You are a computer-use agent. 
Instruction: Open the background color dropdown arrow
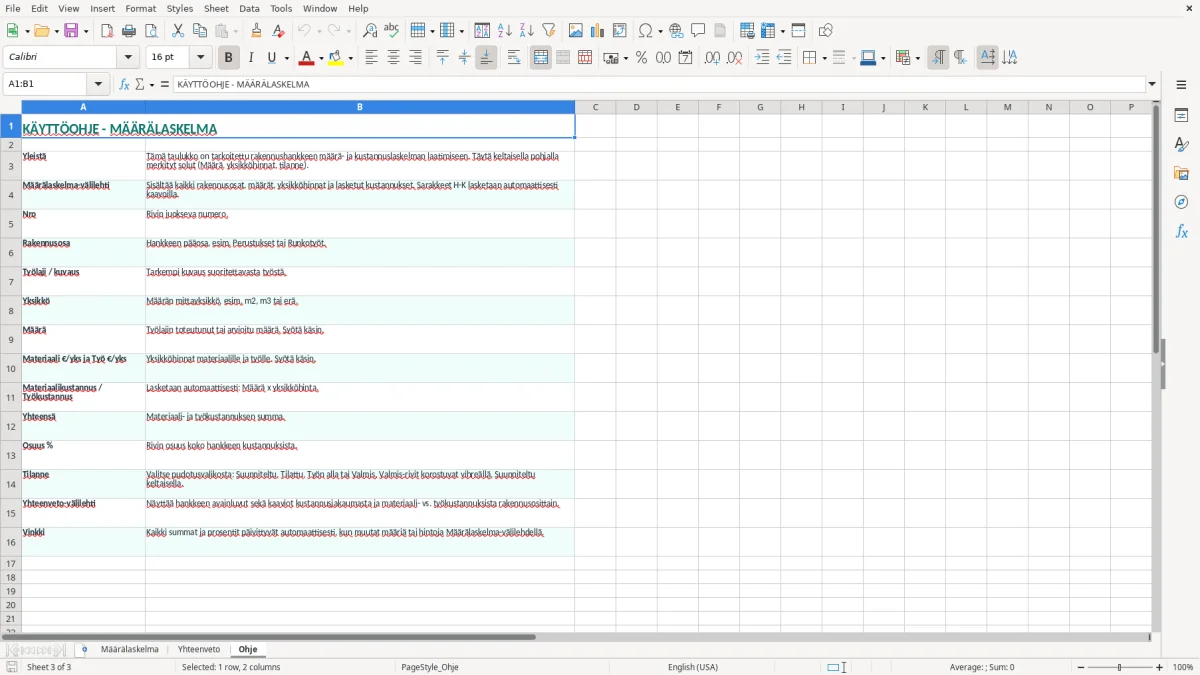coord(351,58)
